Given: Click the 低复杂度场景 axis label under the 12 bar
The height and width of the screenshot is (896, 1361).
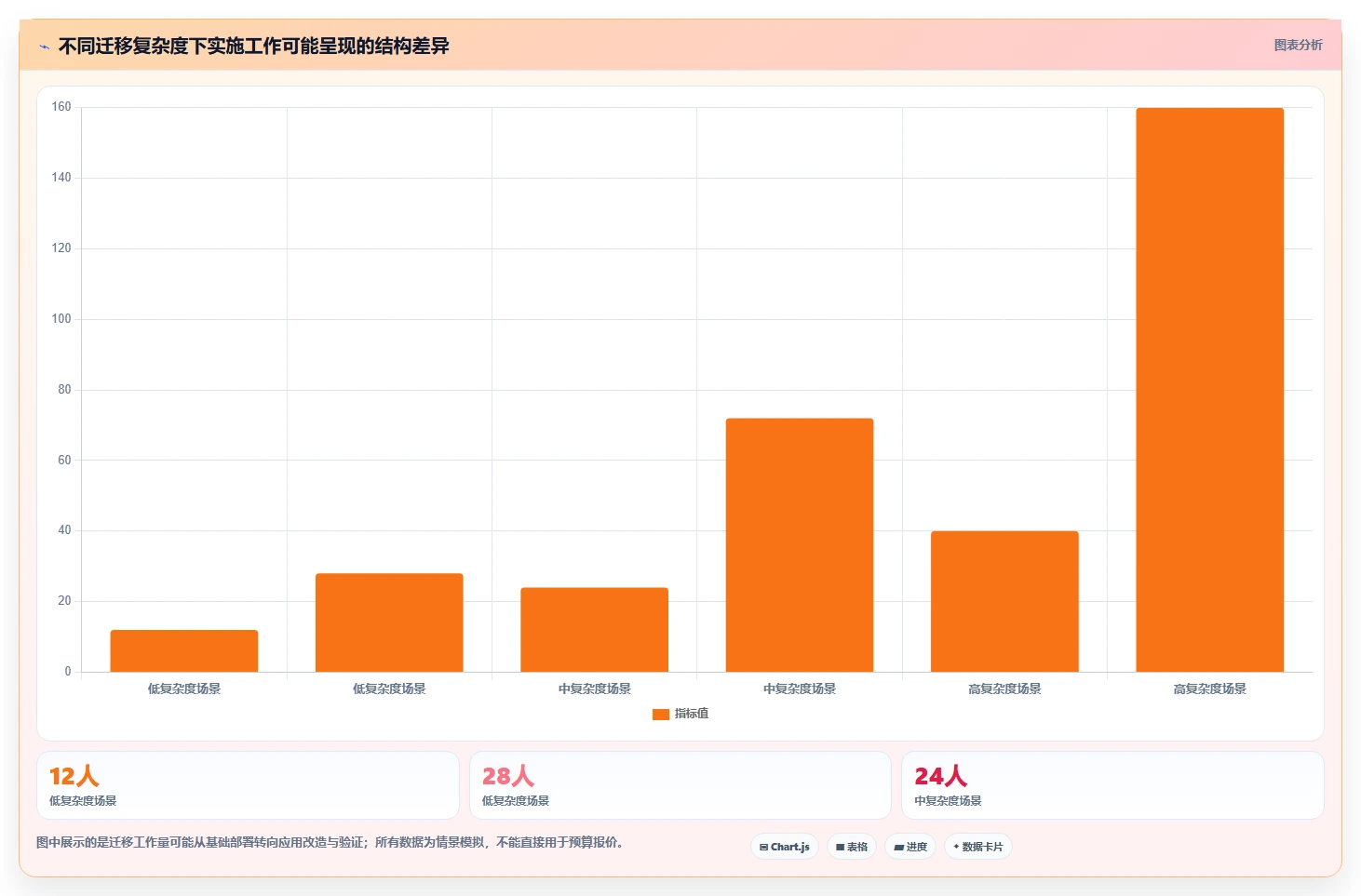Looking at the screenshot, I should pyautogui.click(x=184, y=689).
